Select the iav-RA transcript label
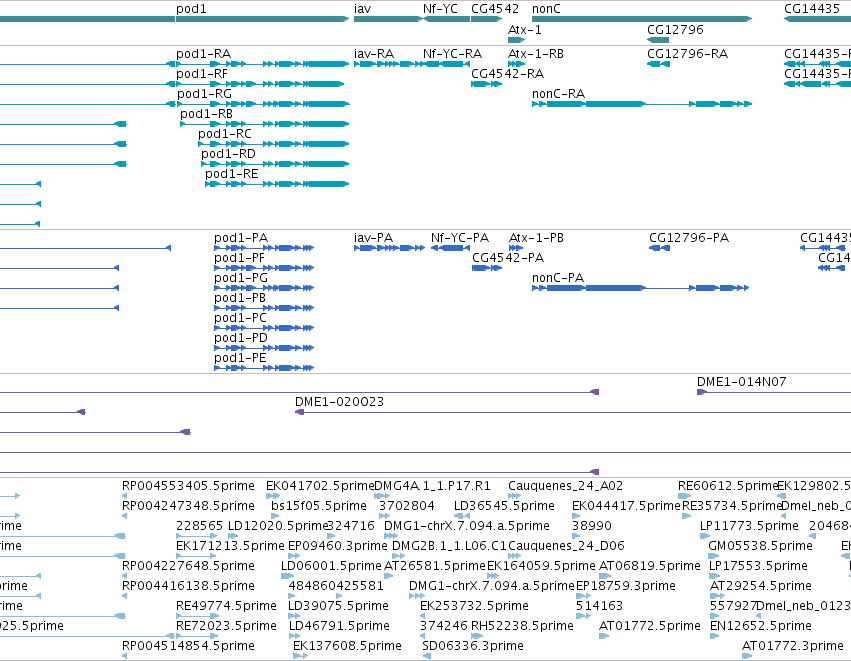 click(x=374, y=54)
